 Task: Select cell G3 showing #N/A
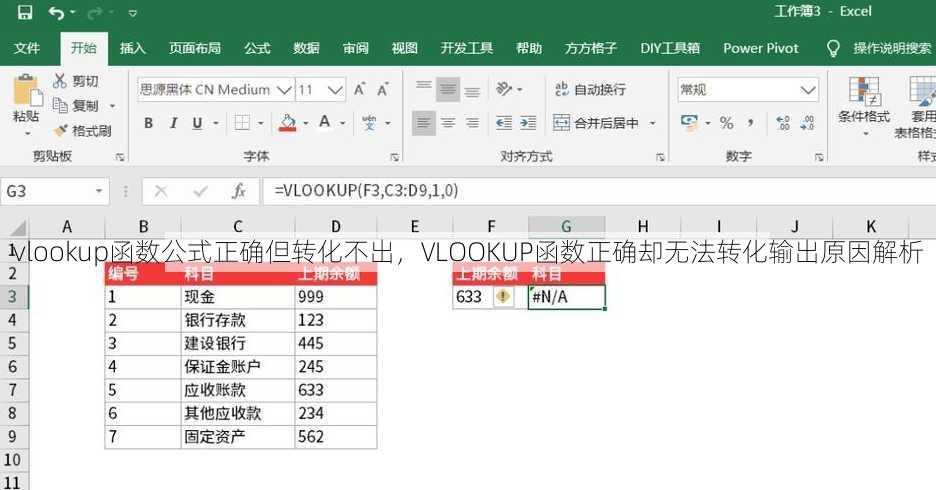pos(566,297)
